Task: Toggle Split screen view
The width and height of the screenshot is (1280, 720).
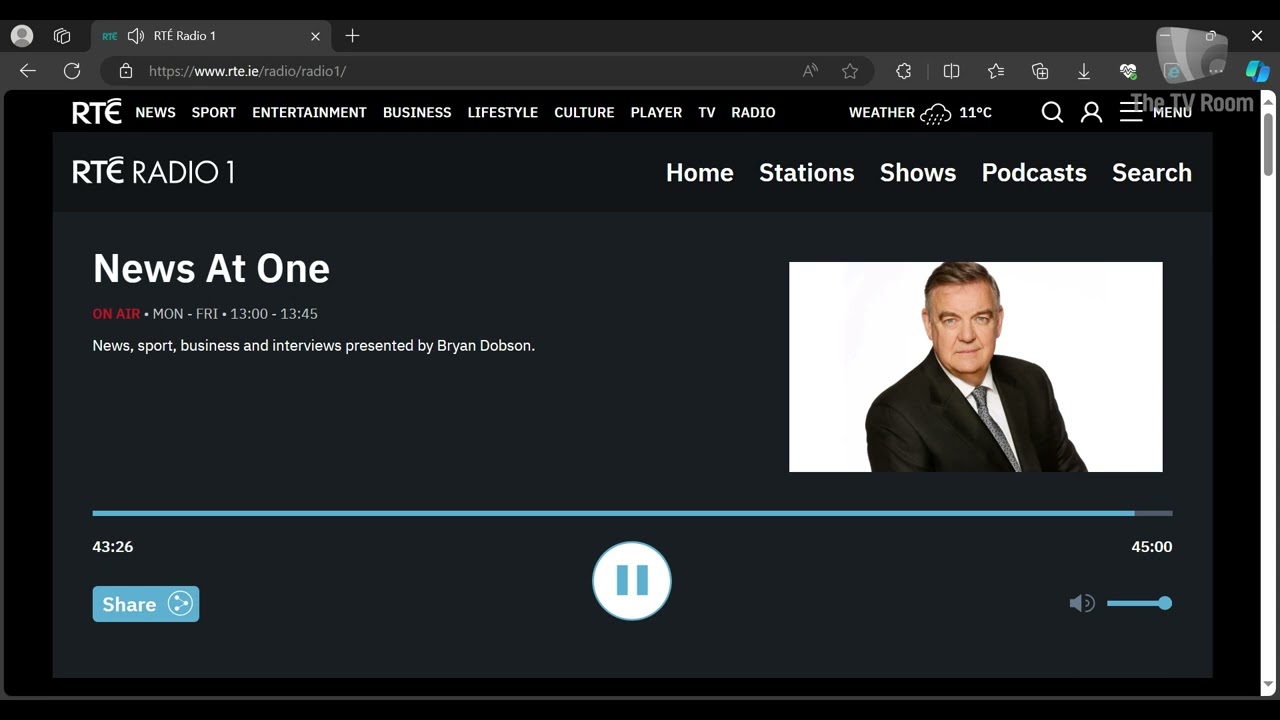Action: [951, 71]
